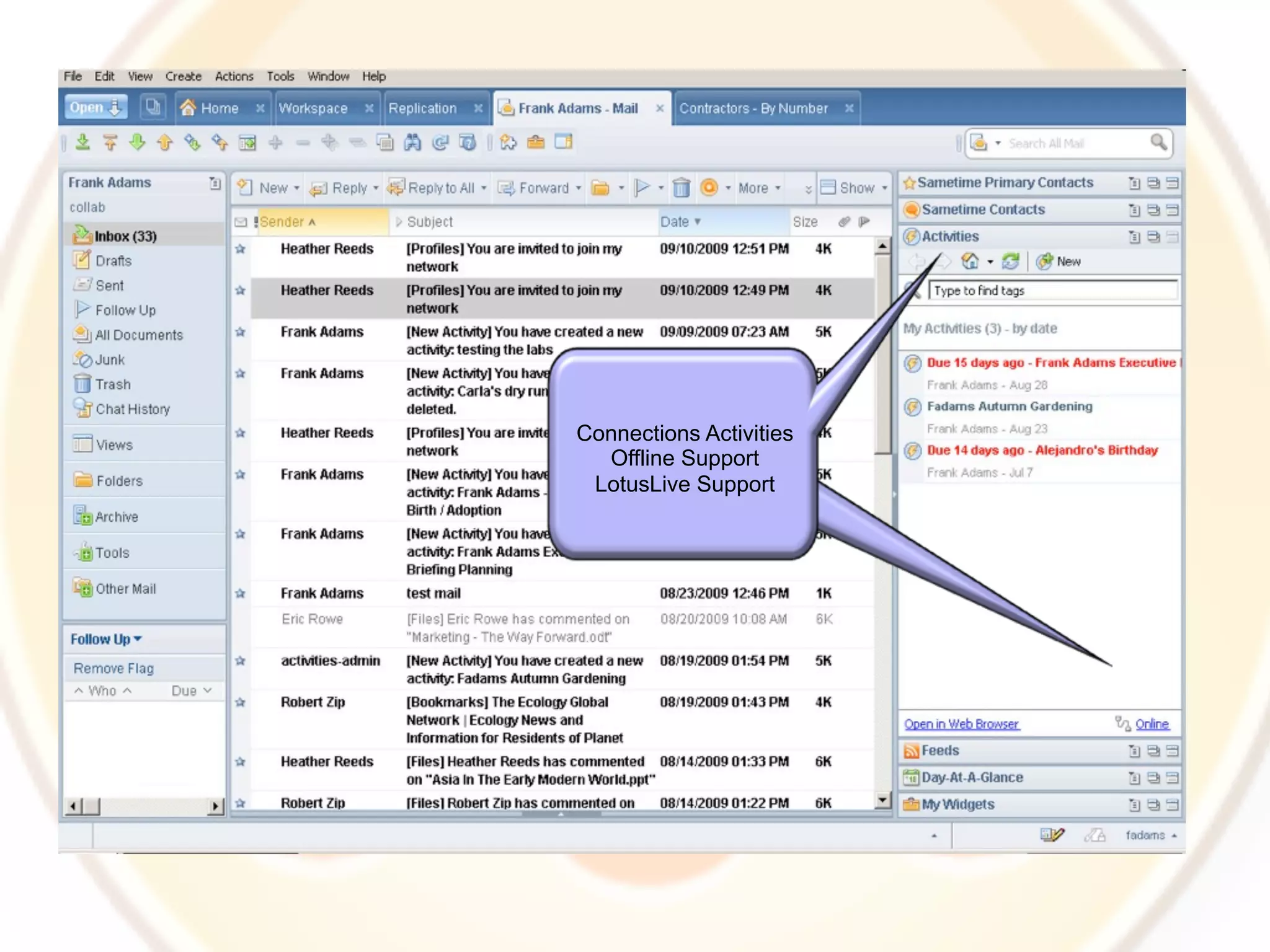Toggle star on test mail message

(241, 594)
